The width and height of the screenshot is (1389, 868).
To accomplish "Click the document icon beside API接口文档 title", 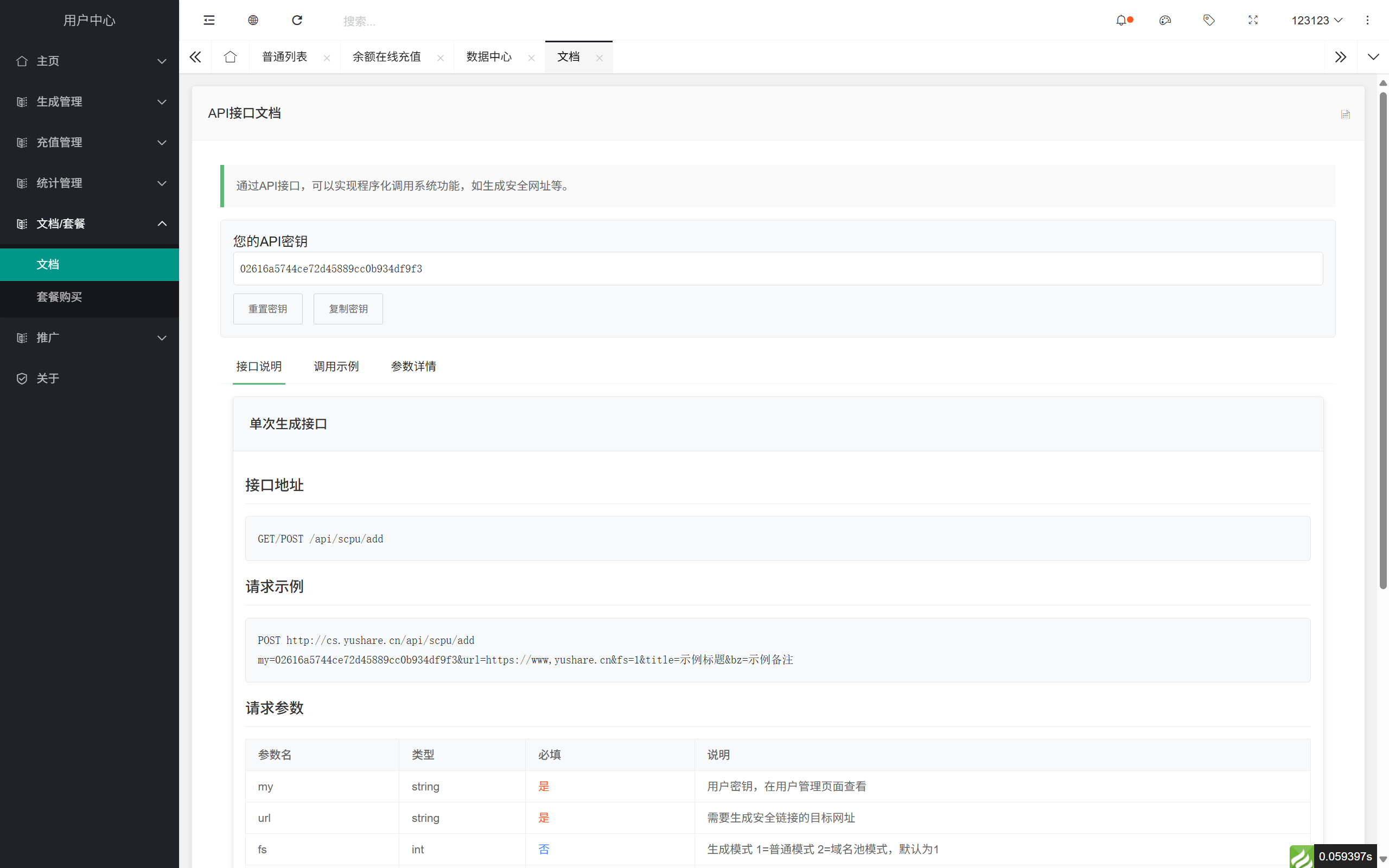I will pos(1345,114).
